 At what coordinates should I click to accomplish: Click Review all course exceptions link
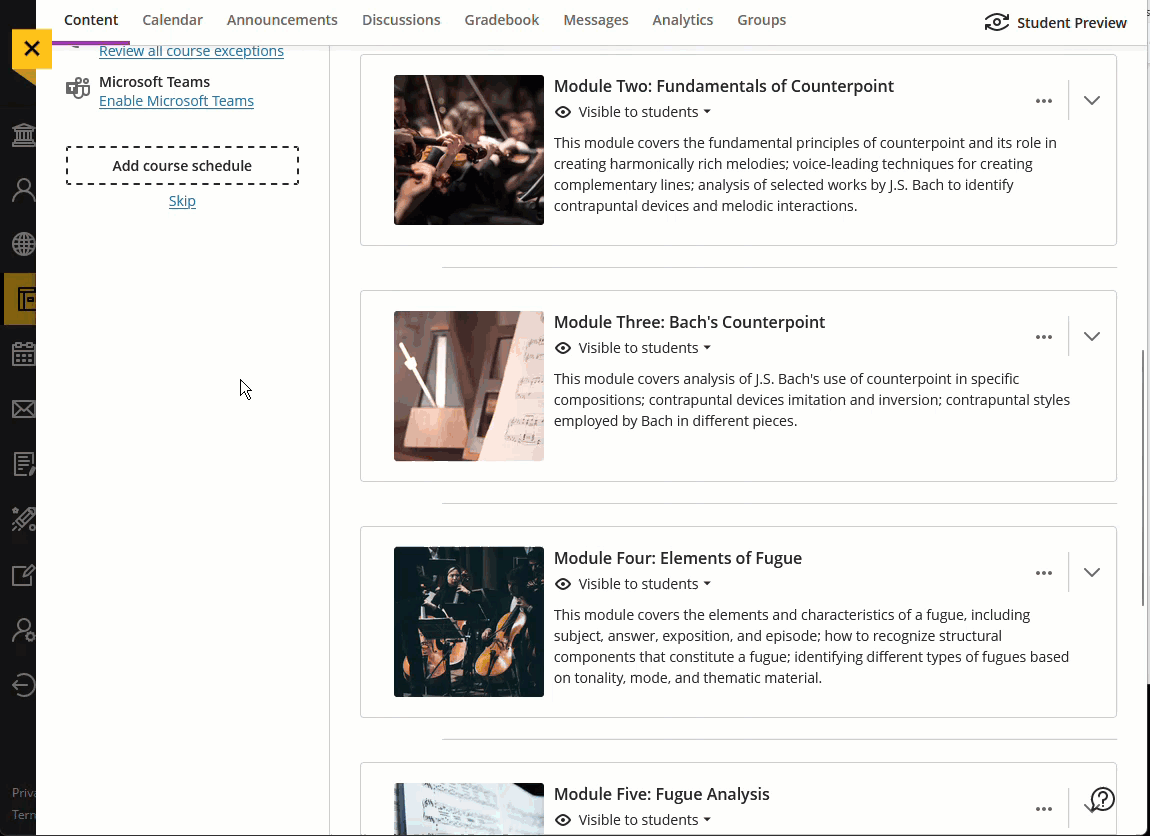point(191,51)
